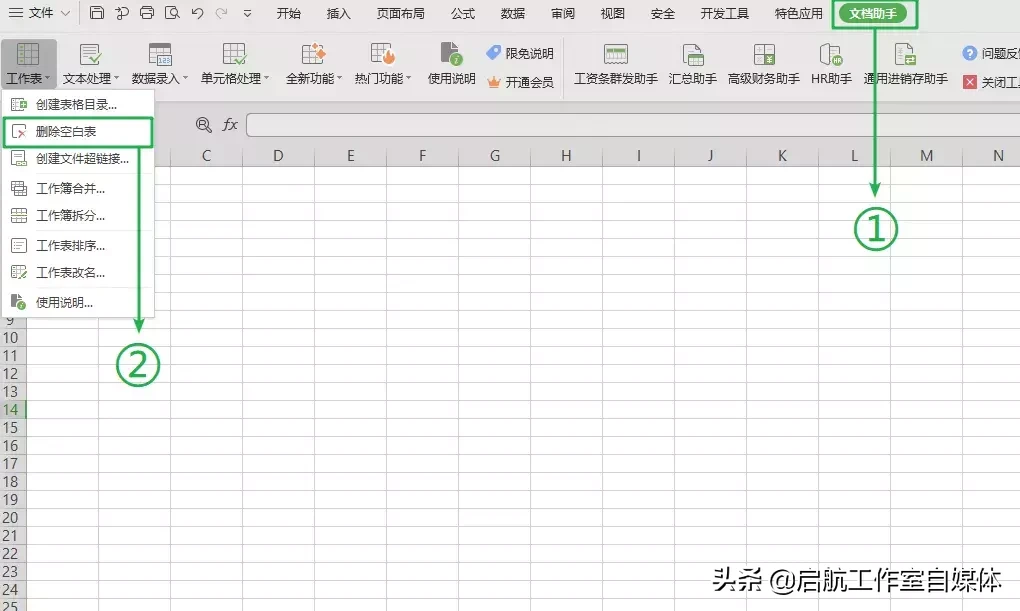Viewport: 1020px width, 611px height.
Task: Switch to the 视图 tab
Action: click(x=612, y=13)
